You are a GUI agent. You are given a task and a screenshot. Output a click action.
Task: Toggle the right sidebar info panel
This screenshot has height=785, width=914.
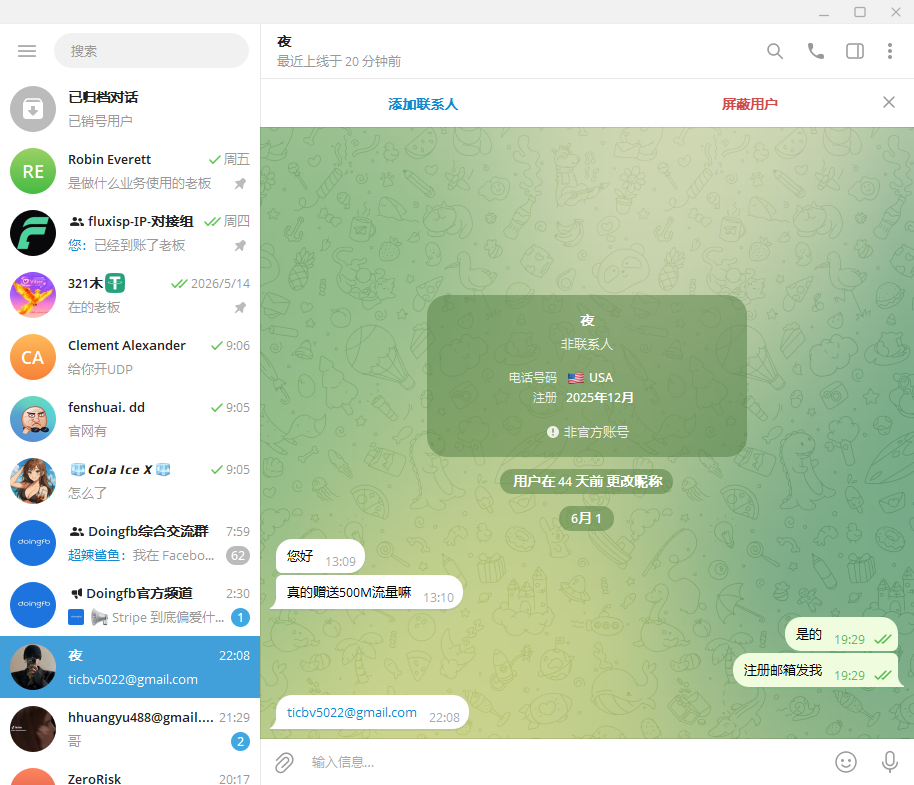855,51
